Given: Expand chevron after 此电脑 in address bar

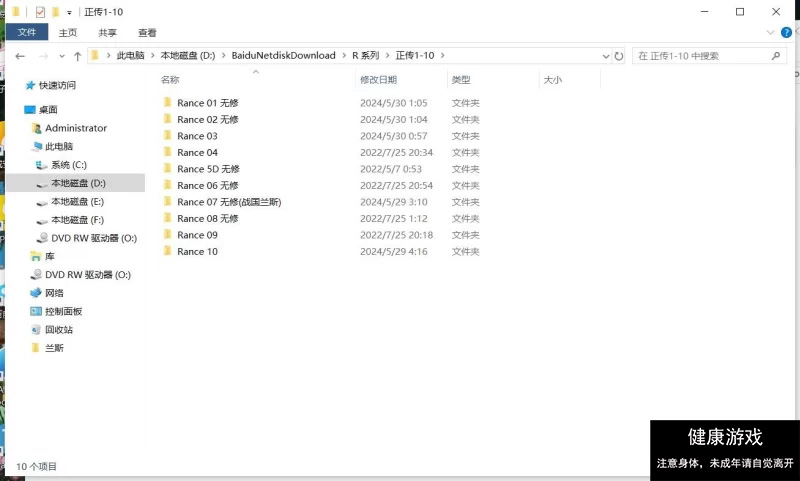Looking at the screenshot, I should pos(152,56).
